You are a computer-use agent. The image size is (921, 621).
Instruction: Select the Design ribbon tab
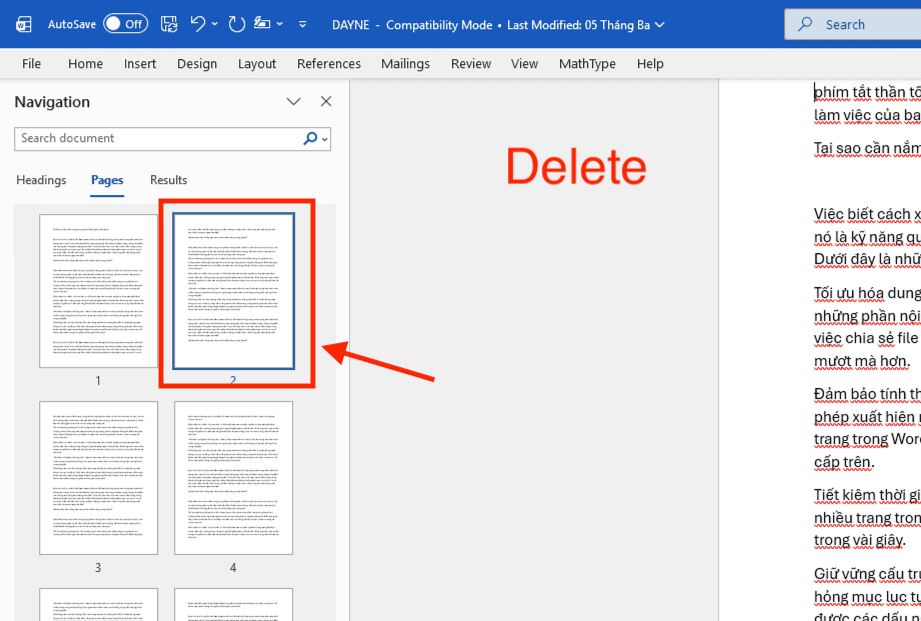tap(197, 63)
